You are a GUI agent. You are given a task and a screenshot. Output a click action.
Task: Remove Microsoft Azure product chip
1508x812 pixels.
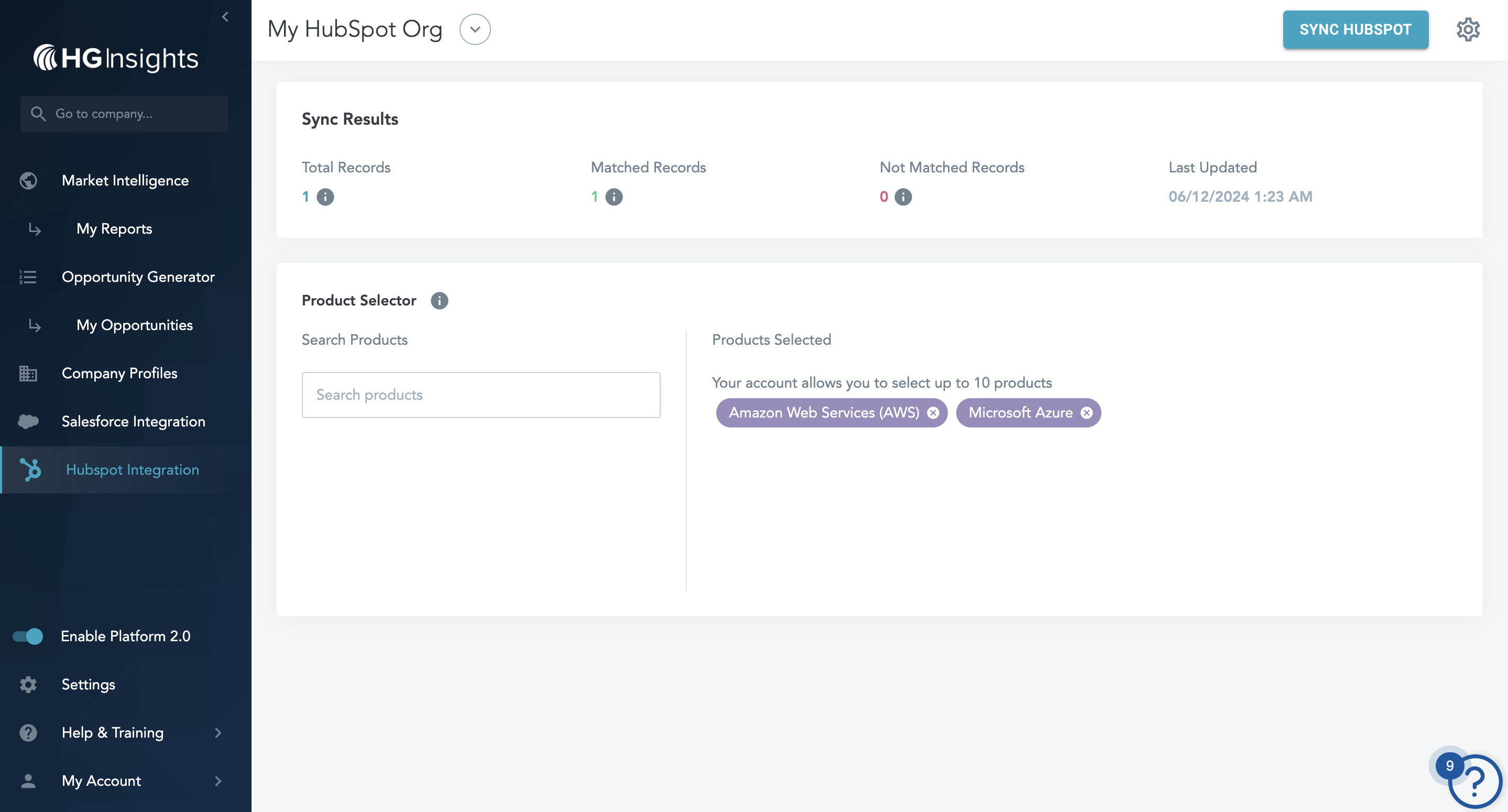tap(1087, 413)
